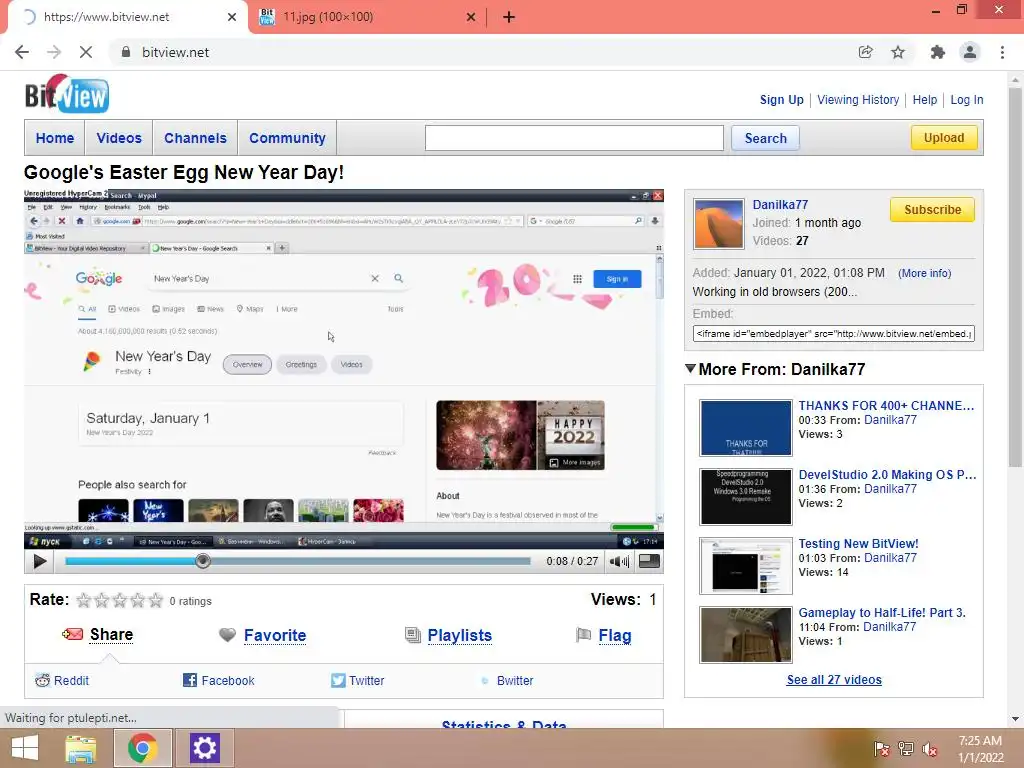Screen dimensions: 1024x768
Task: Click the page vertical scrollbar
Action: click(x=1015, y=278)
